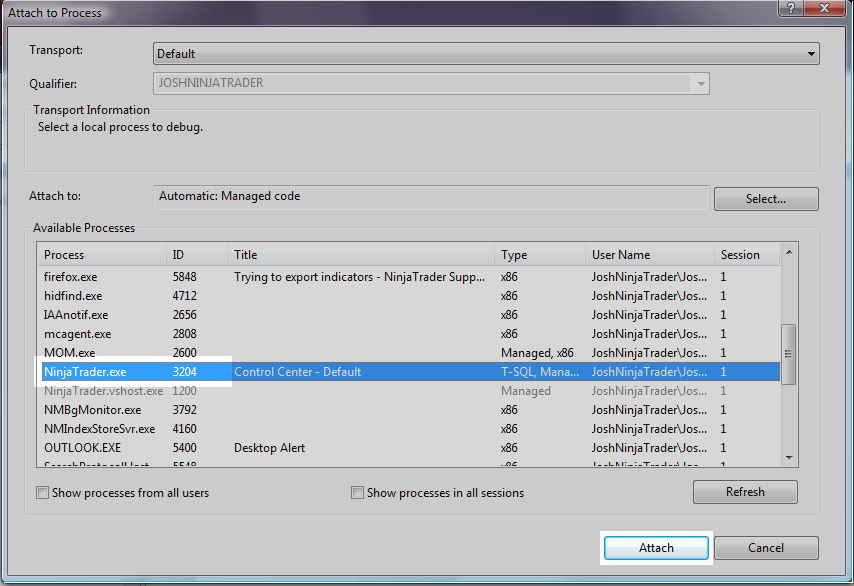This screenshot has height=586, width=854.
Task: Sort processes by the ID column header
Action: coord(196,254)
